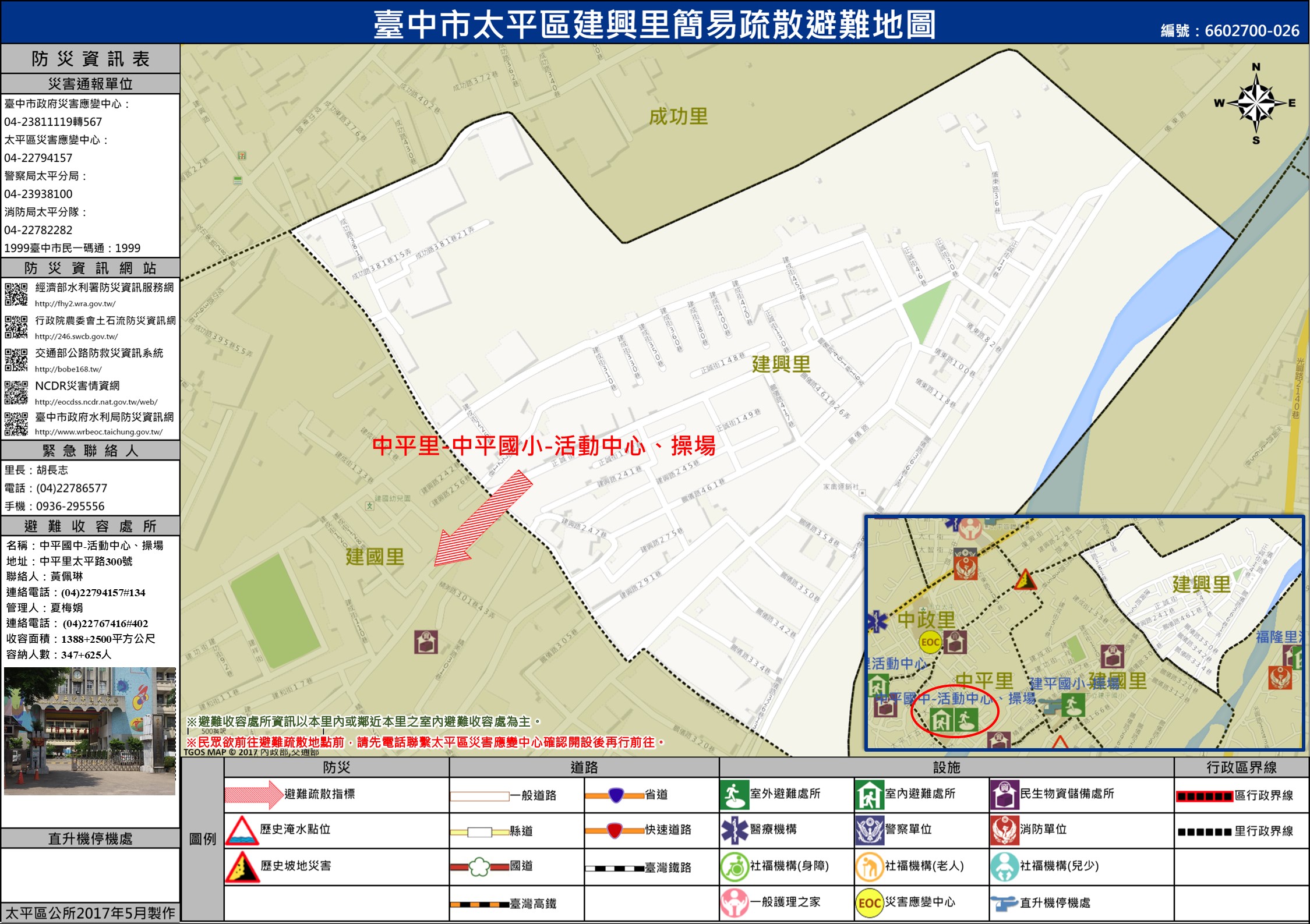Click the indoor shelter 室內避難處所 legend icon

pos(869,795)
